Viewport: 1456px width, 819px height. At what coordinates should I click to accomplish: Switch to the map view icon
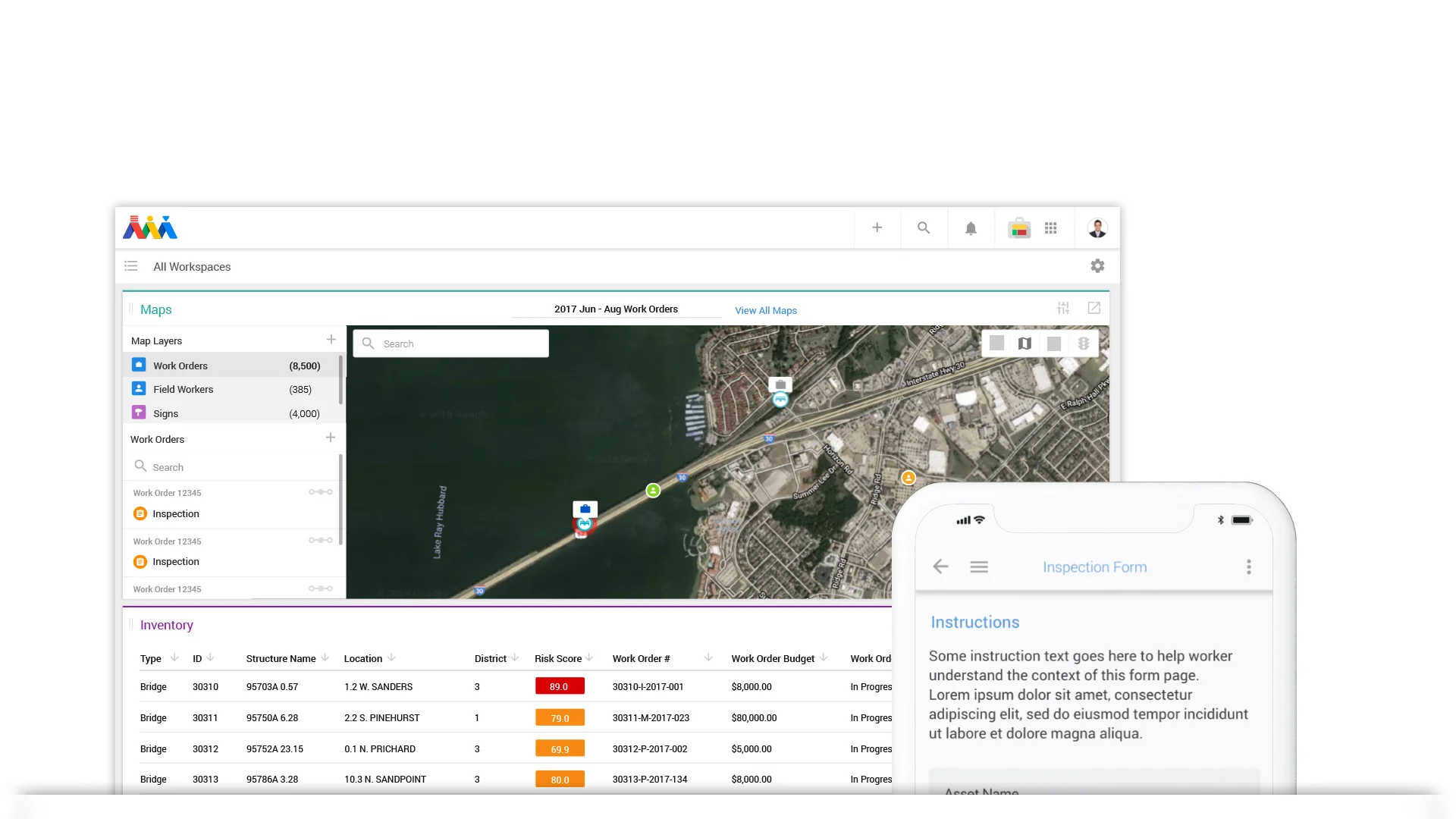pos(1025,344)
